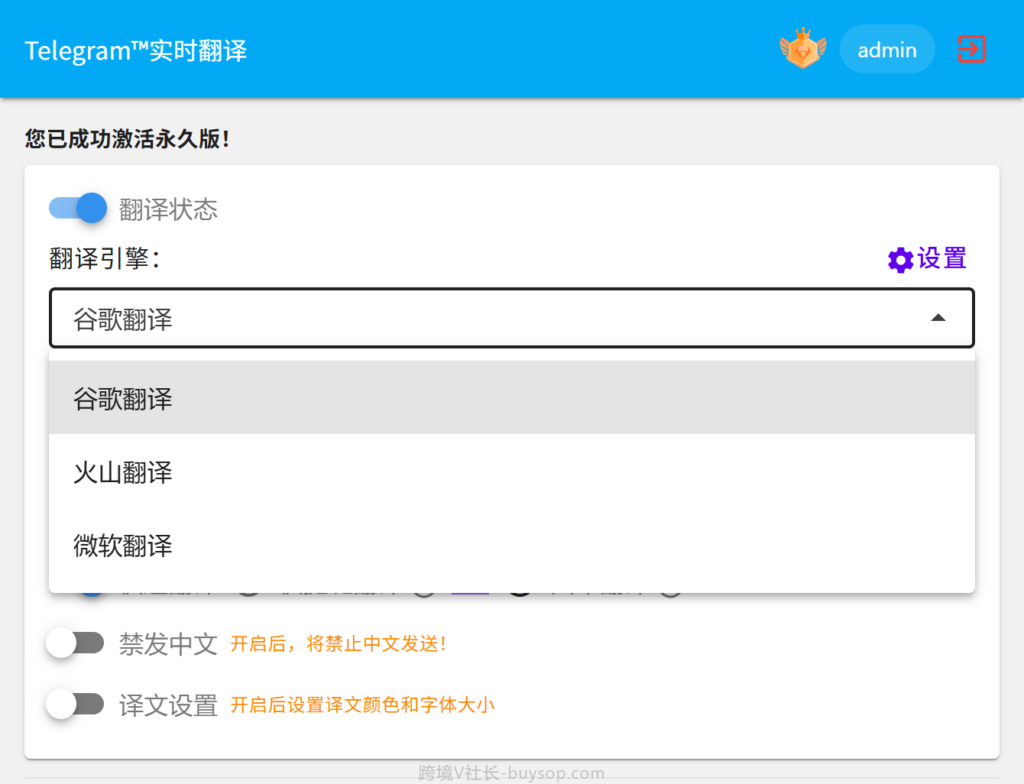
Task: Click the 谷歌翻译 combo box field
Action: point(512,318)
